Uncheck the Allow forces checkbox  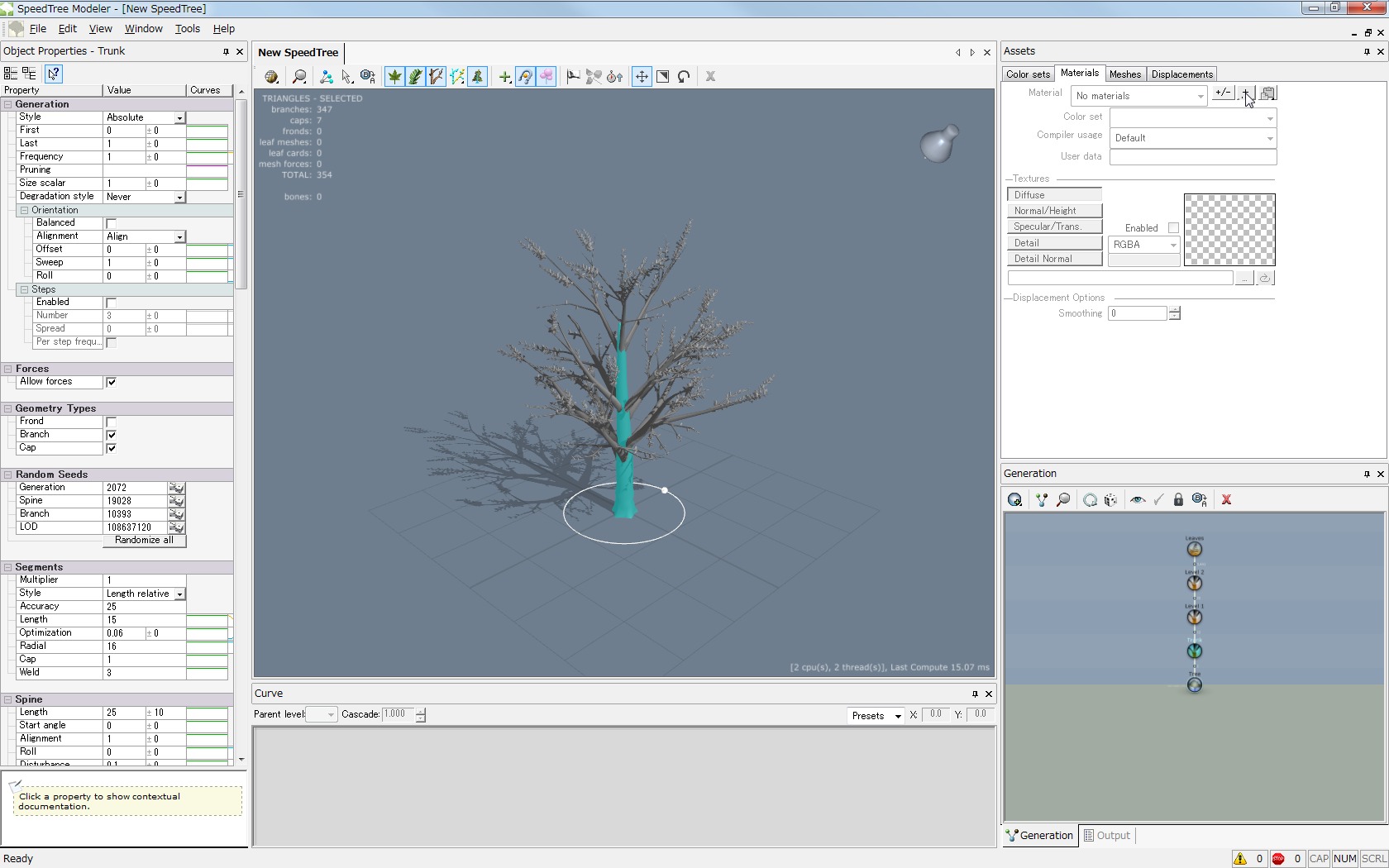pos(112,382)
